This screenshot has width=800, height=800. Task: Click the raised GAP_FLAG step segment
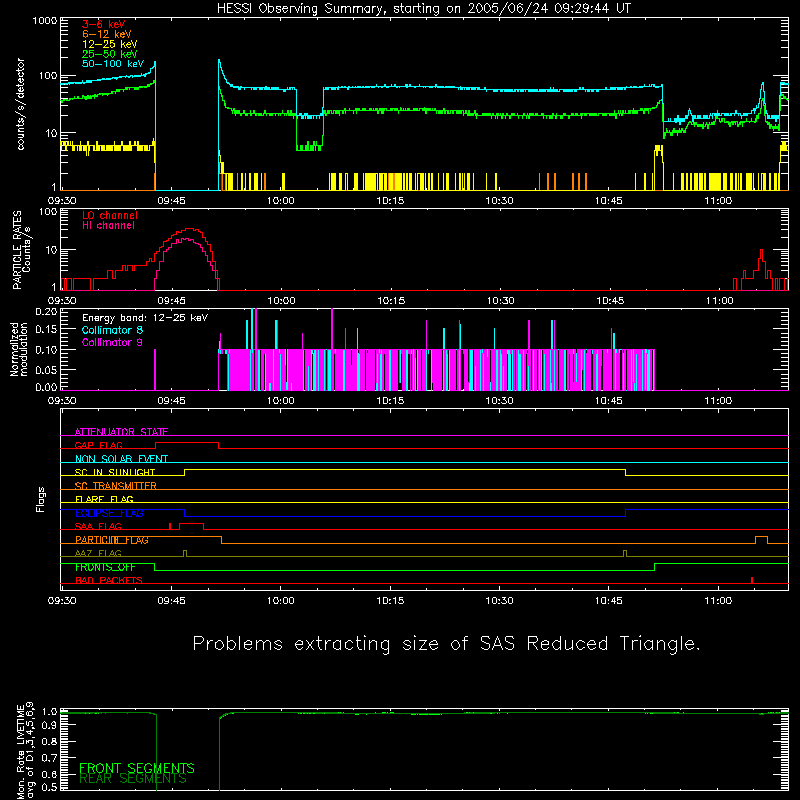pos(187,442)
